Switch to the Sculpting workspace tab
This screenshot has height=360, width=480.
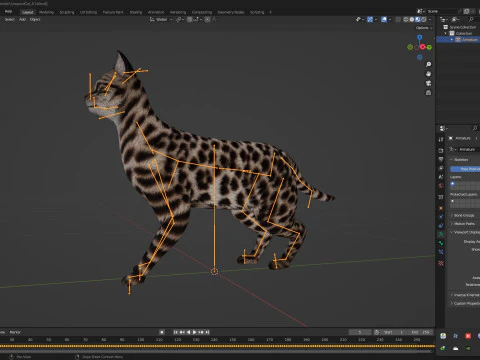[x=67, y=12]
